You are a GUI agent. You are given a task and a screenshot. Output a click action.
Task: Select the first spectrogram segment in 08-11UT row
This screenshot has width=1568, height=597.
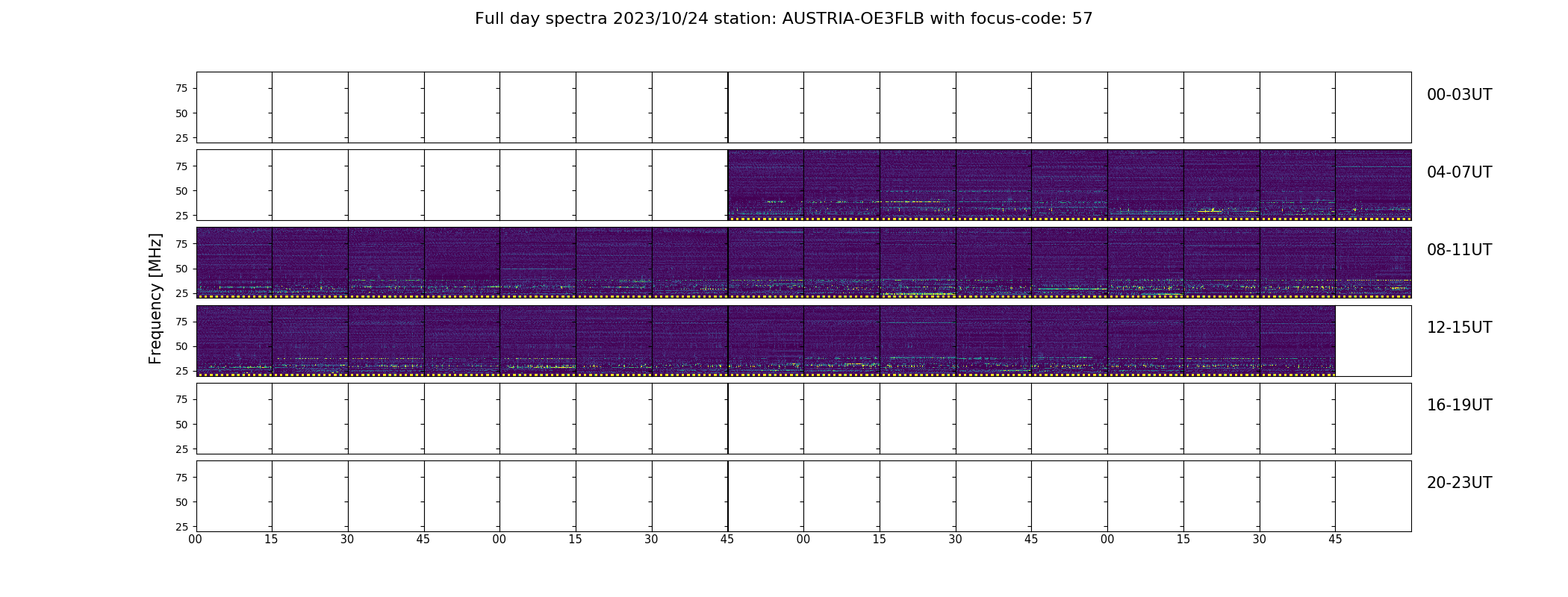coord(234,263)
